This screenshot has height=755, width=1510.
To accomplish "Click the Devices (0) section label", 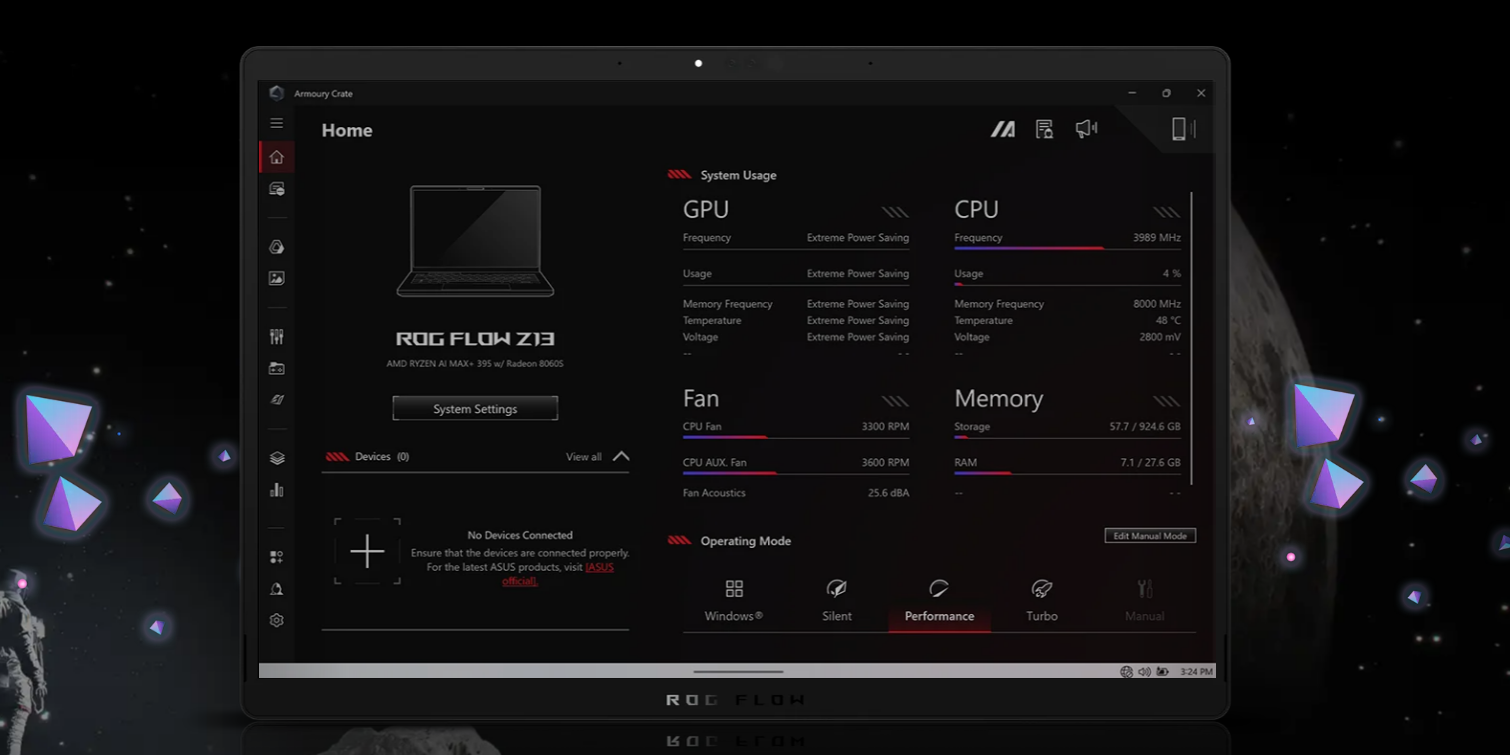I will 382,457.
